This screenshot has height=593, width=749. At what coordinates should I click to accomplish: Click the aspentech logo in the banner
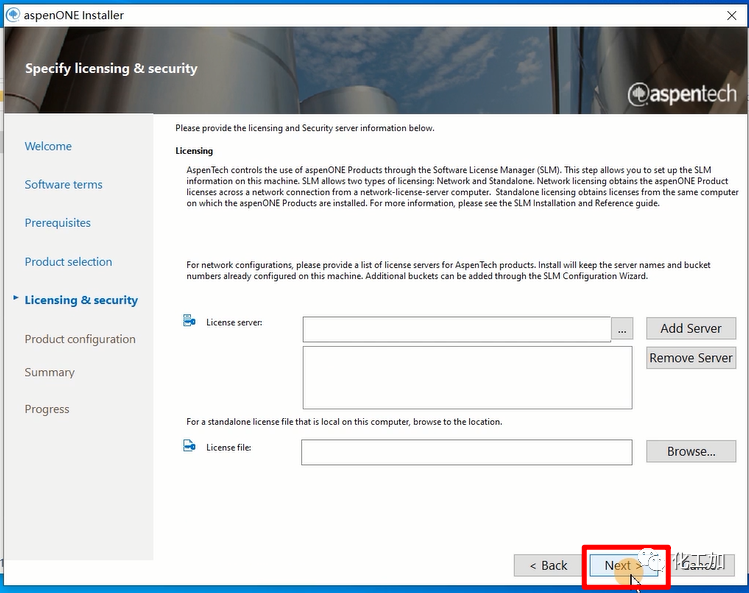pos(681,94)
